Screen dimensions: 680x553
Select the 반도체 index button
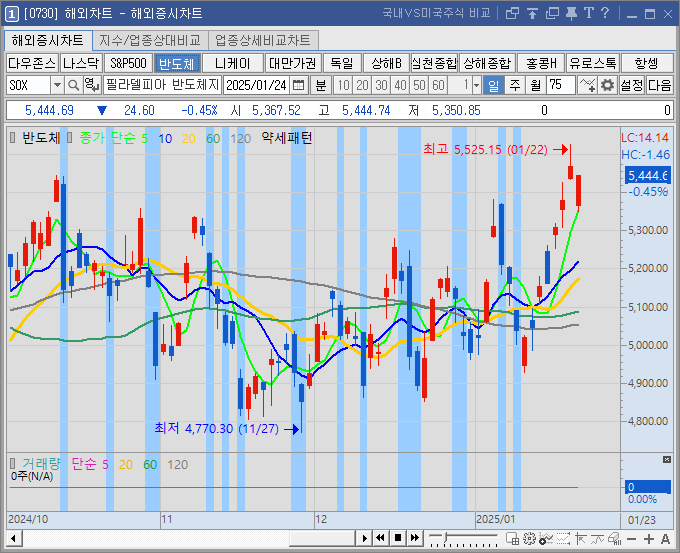click(x=177, y=63)
